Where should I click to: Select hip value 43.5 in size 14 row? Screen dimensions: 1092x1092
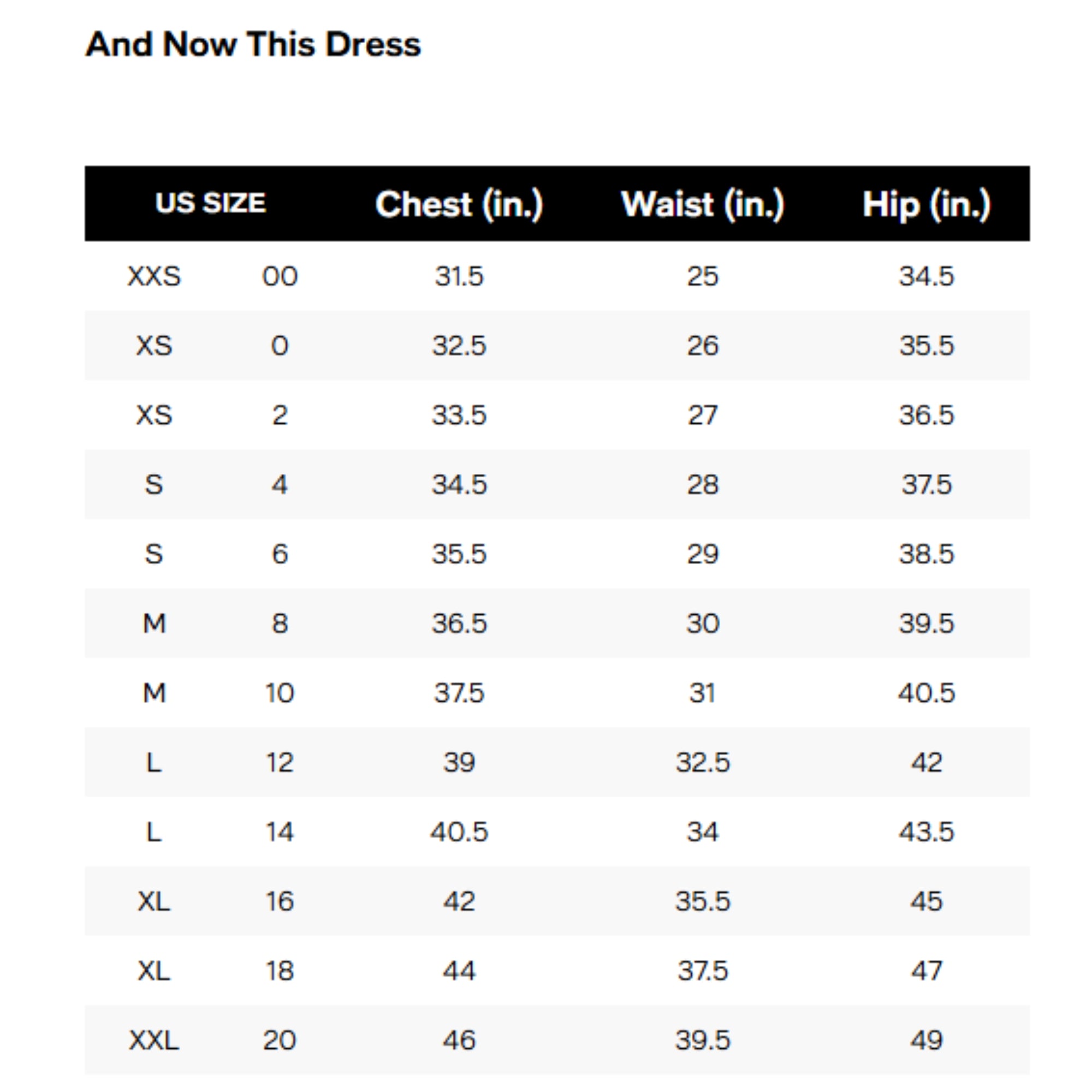click(927, 832)
